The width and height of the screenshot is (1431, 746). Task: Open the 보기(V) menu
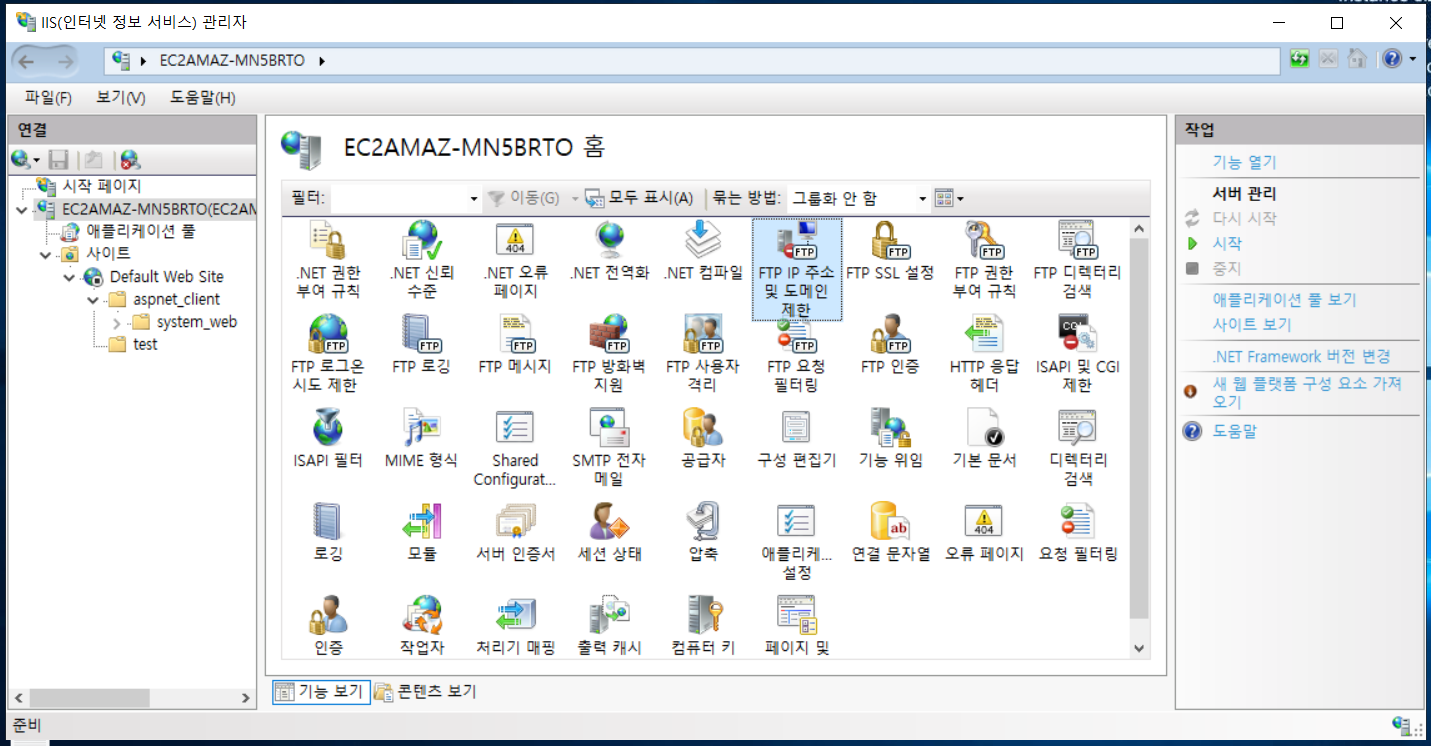(121, 97)
